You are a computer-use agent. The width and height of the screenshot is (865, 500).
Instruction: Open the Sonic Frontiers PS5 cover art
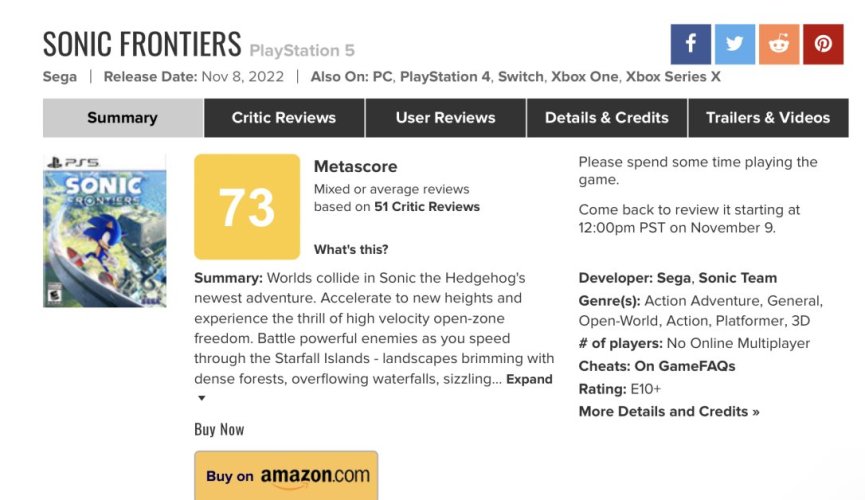point(105,231)
